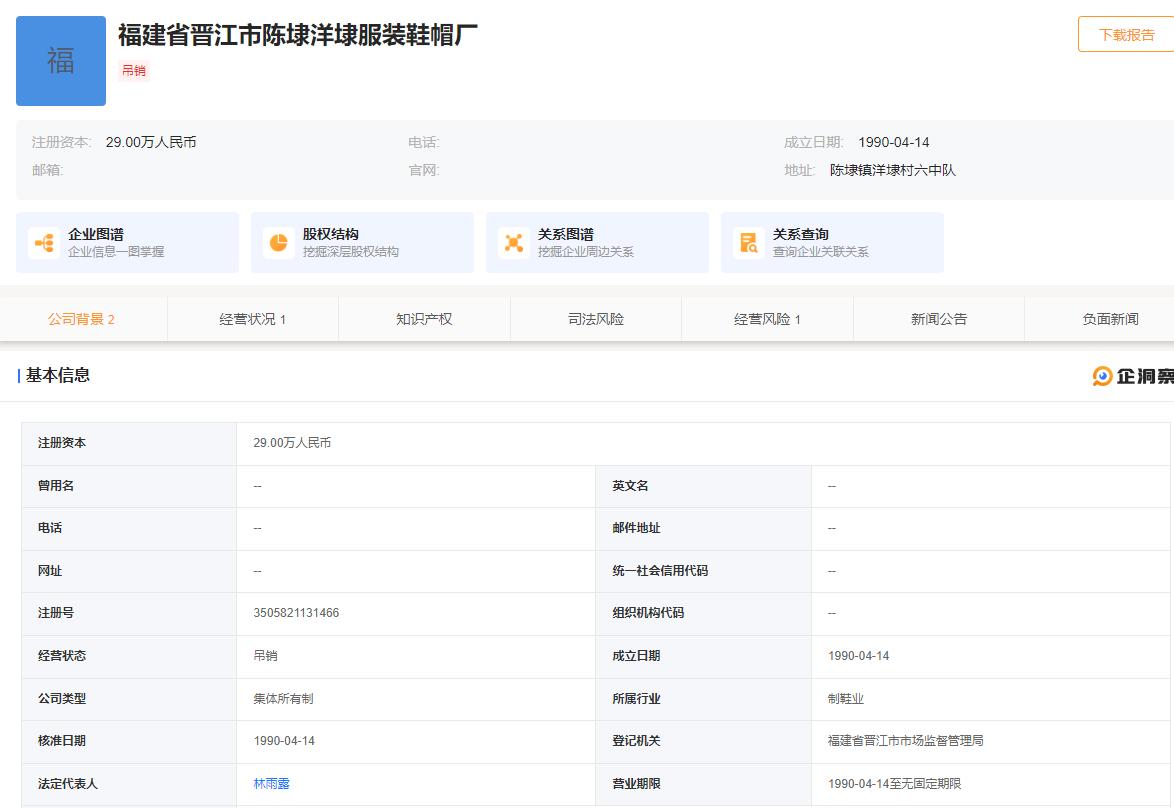Select the 股权结构 pie chart icon
Screen dimensions: 1174x808
276,242
